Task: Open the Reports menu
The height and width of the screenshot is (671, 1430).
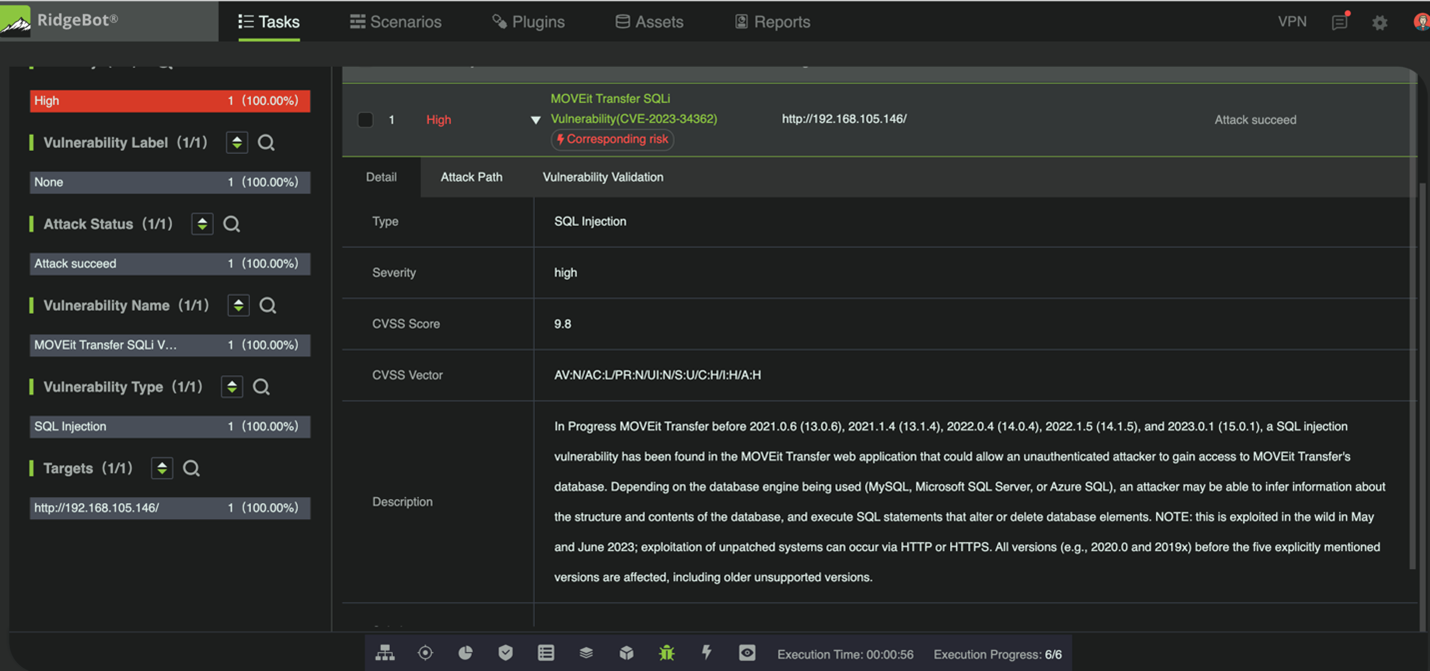Action: 773,21
